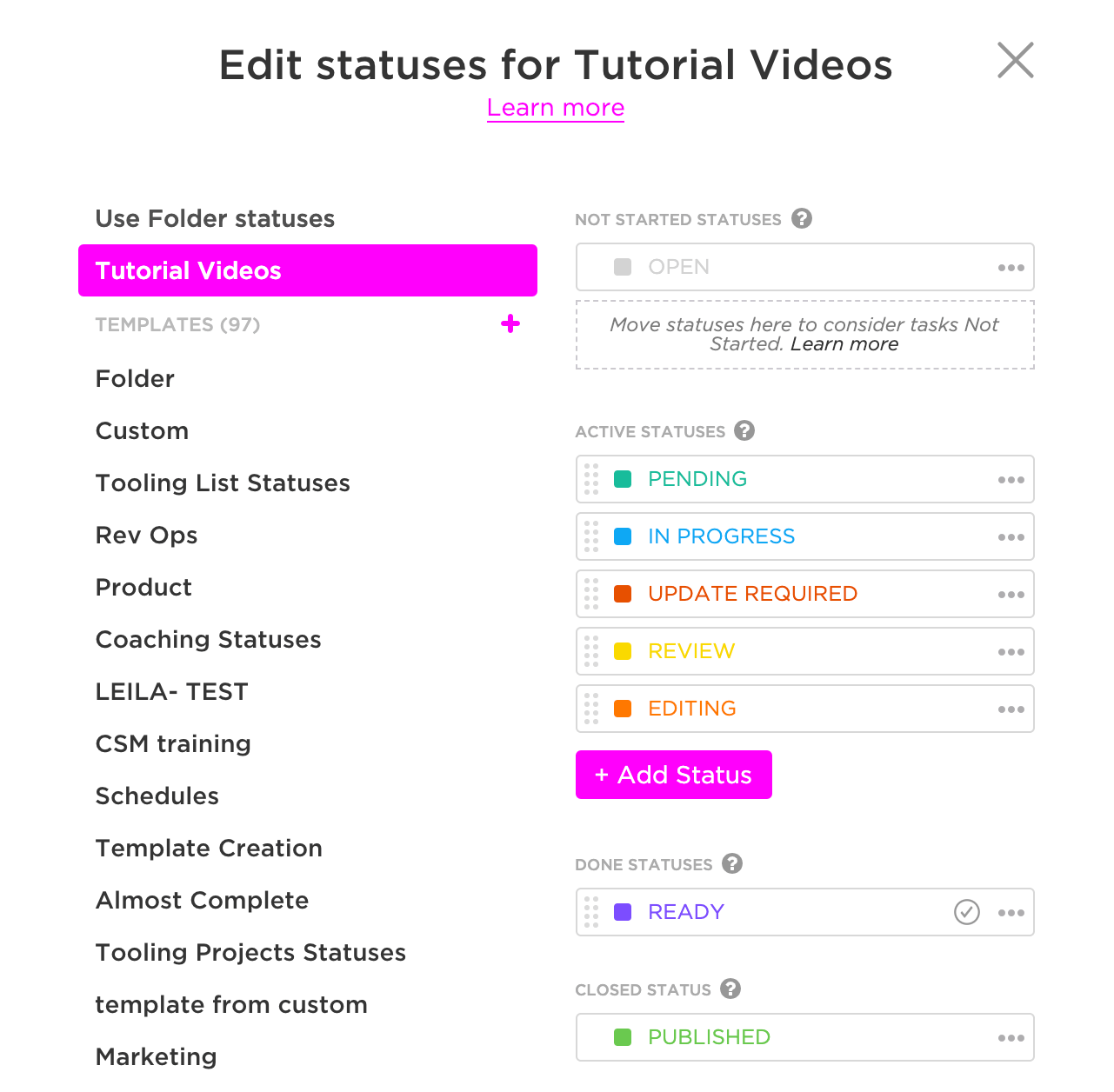Rename the PENDING status name
This screenshot has width=1114, height=1092.
(x=697, y=479)
